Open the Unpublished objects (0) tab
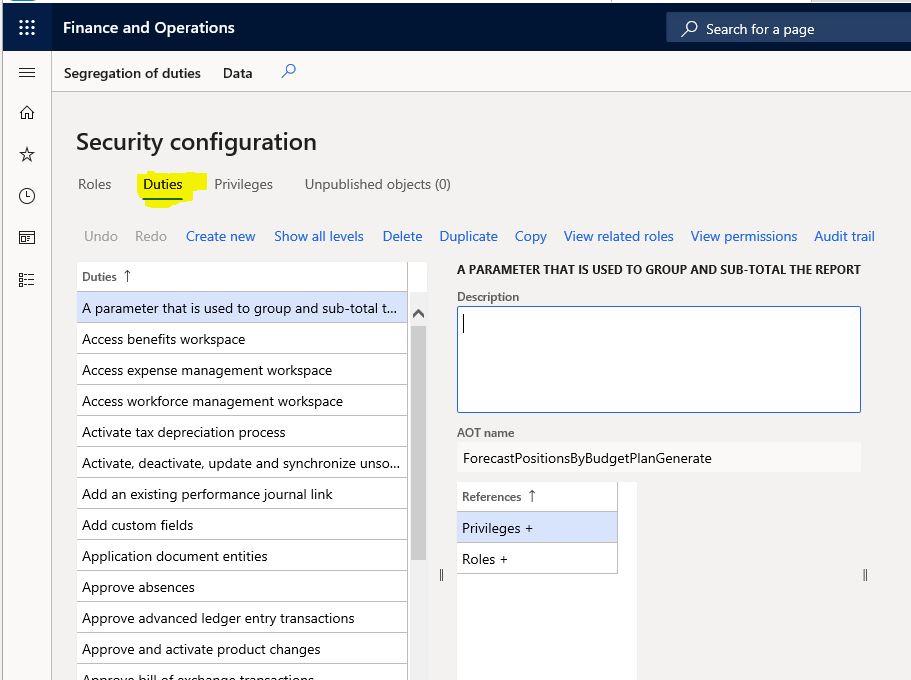The image size is (911, 680). [x=378, y=184]
